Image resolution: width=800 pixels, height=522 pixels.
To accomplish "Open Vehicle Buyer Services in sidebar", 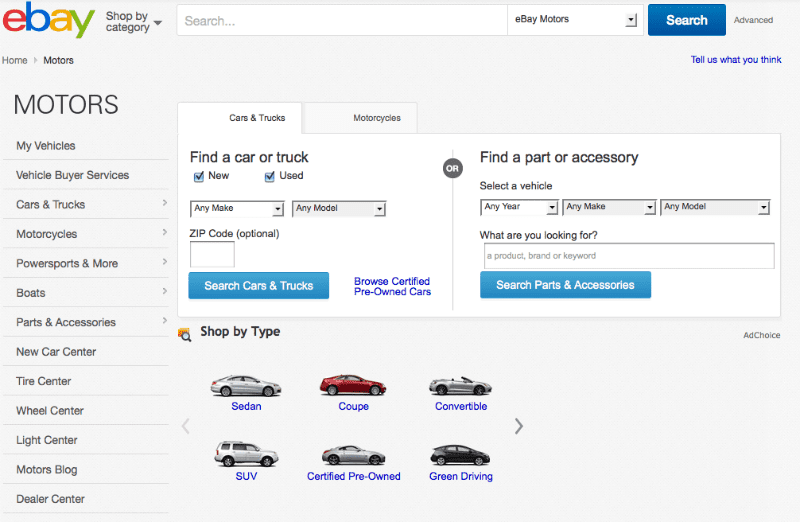I will point(72,175).
